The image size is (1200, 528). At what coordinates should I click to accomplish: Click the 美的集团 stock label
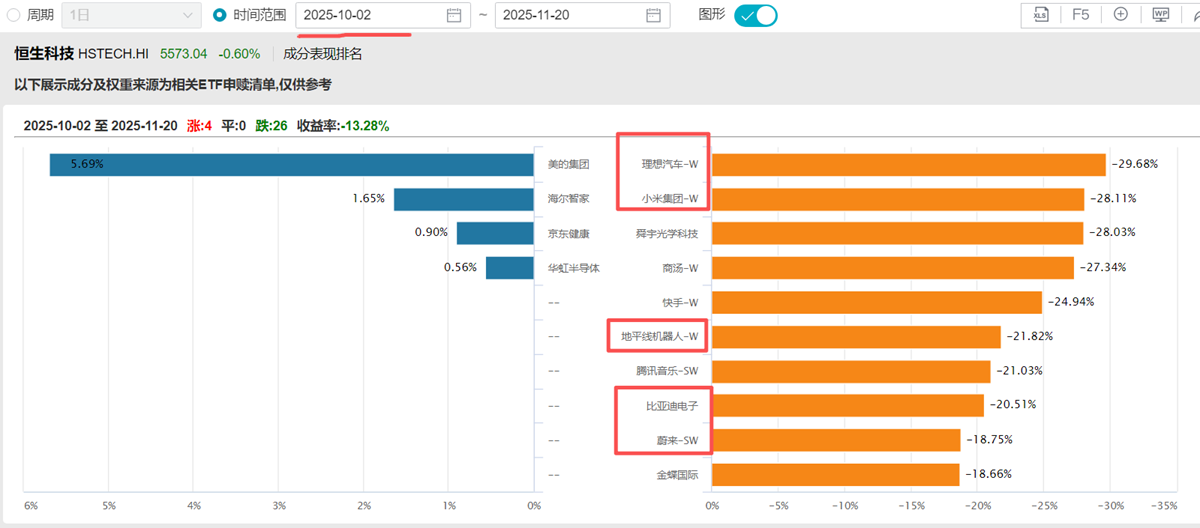[x=569, y=164]
